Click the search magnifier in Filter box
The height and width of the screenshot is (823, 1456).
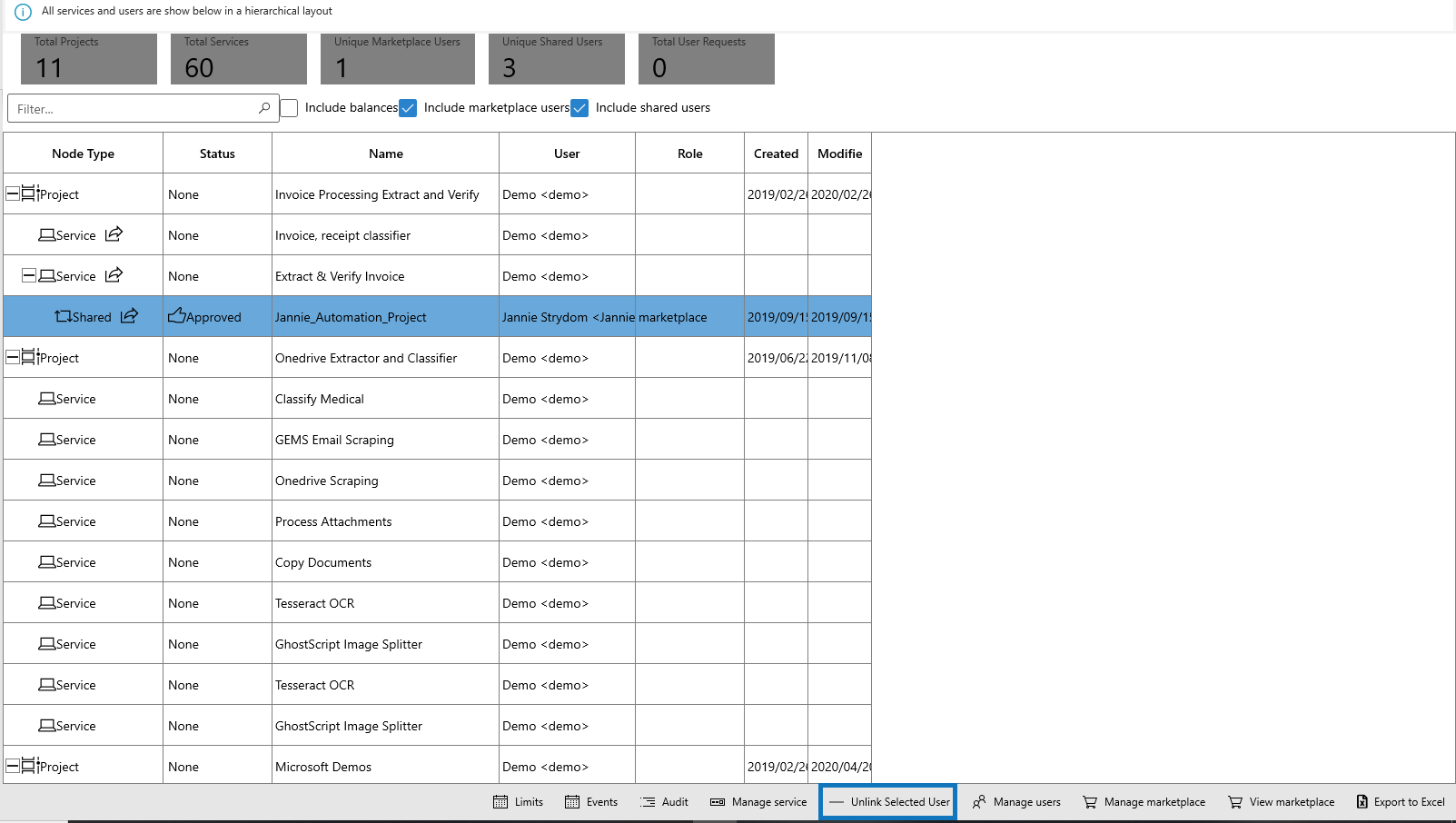[264, 108]
